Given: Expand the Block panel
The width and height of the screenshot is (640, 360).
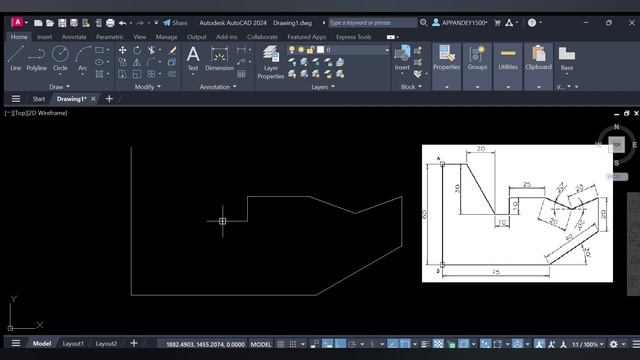Looking at the screenshot, I should pyautogui.click(x=411, y=87).
